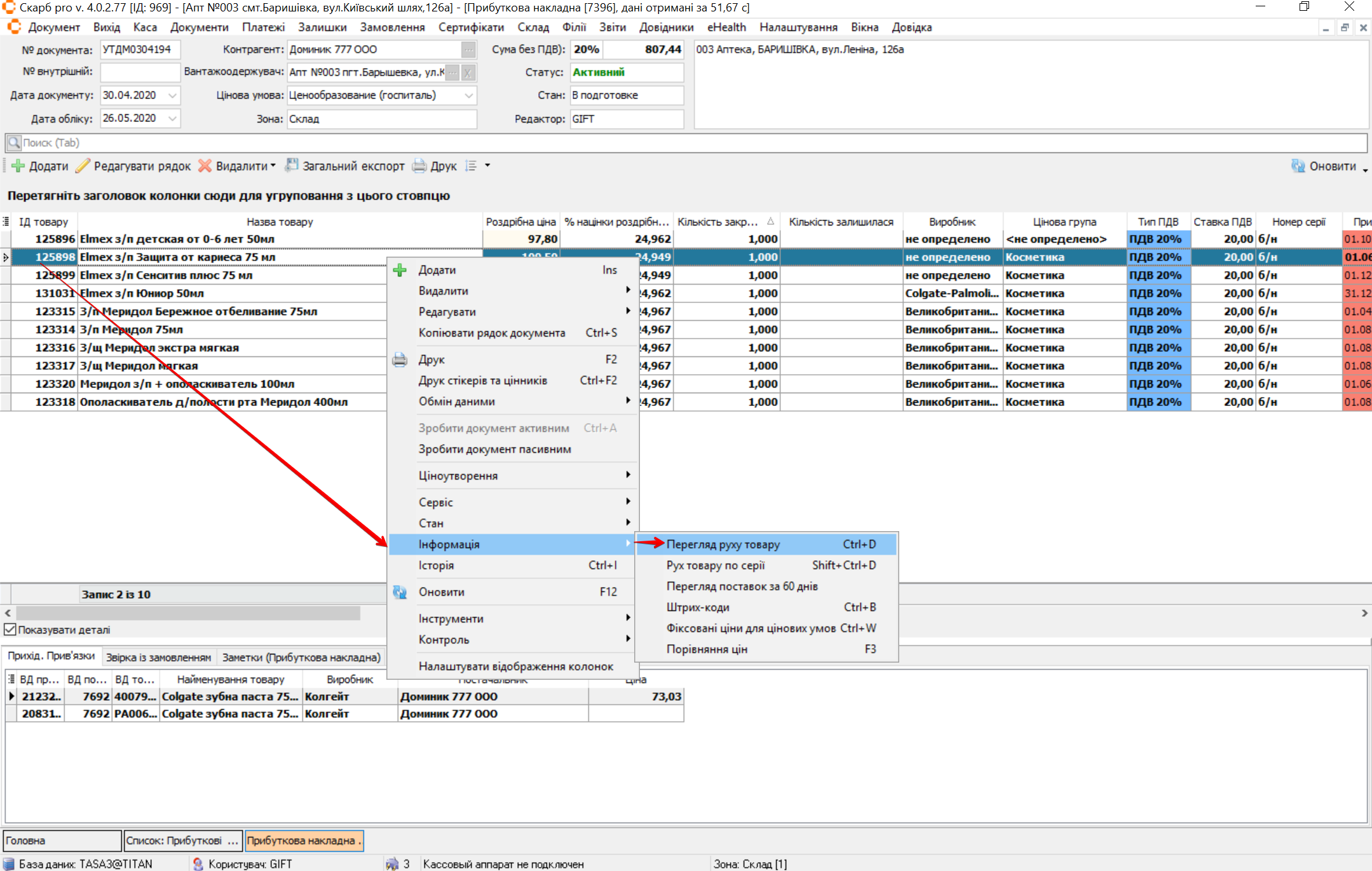The image size is (1372, 871).
Task: Select Перегляд руху товару submenu item
Action: (723, 544)
